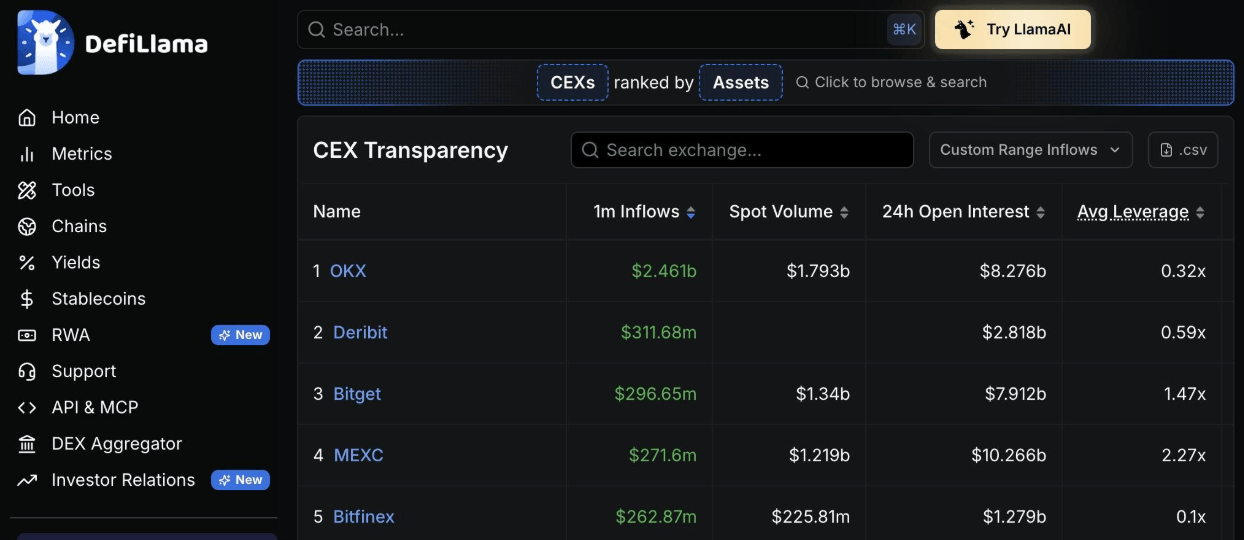
Task: Click the Try LlamaAI button
Action: point(1013,30)
